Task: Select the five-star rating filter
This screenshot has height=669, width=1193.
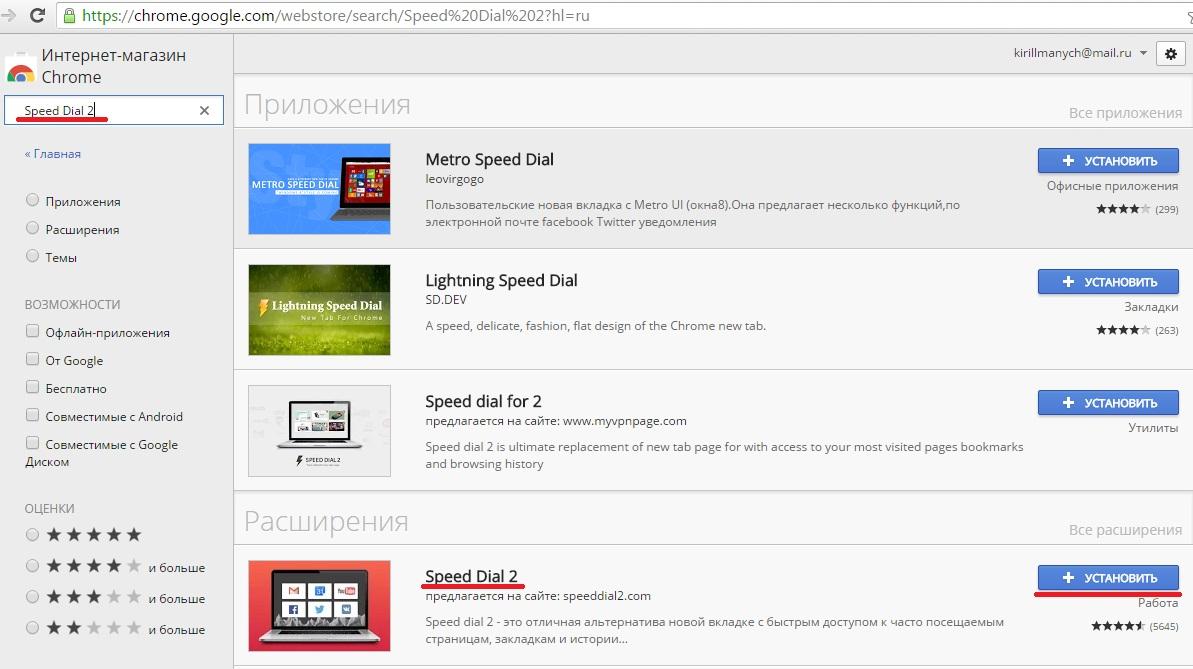Action: pos(32,535)
